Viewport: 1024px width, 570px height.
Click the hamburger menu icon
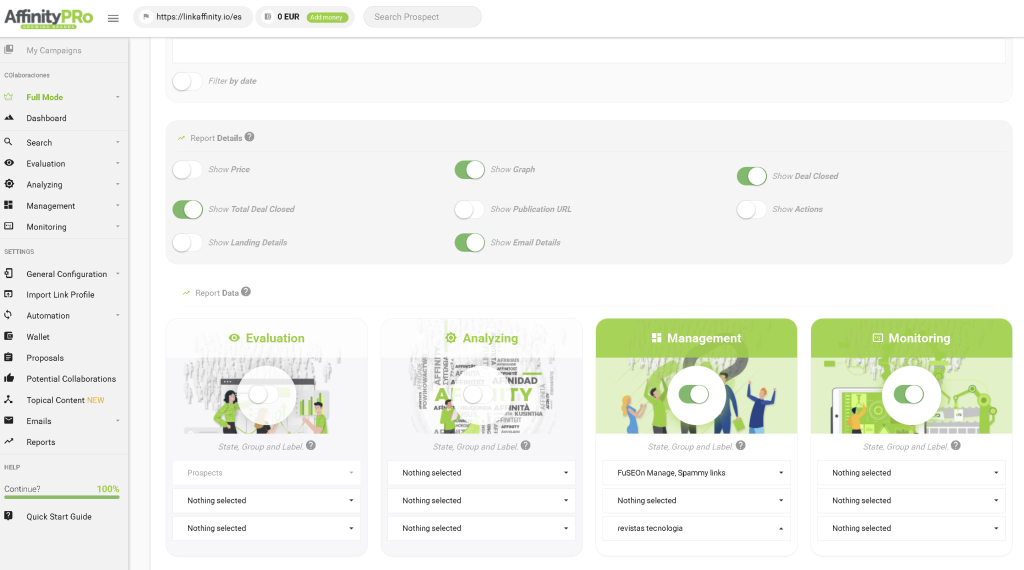[x=113, y=18]
